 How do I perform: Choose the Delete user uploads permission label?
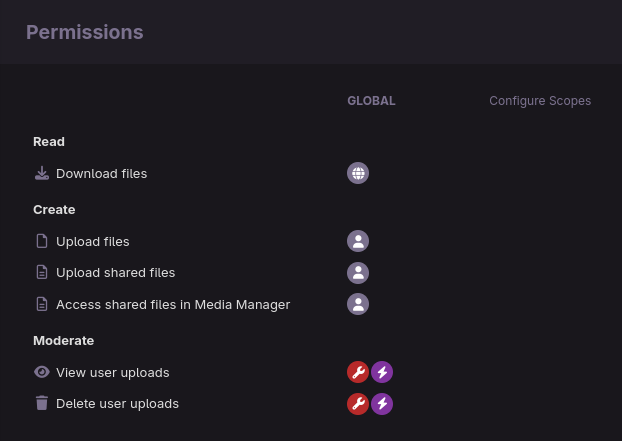coord(117,404)
